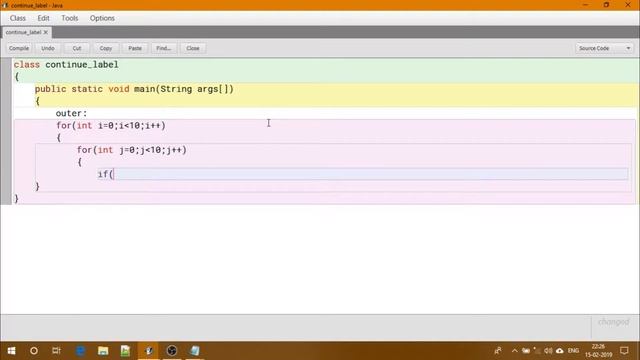
Task: Click the Copy button
Action: point(106,48)
